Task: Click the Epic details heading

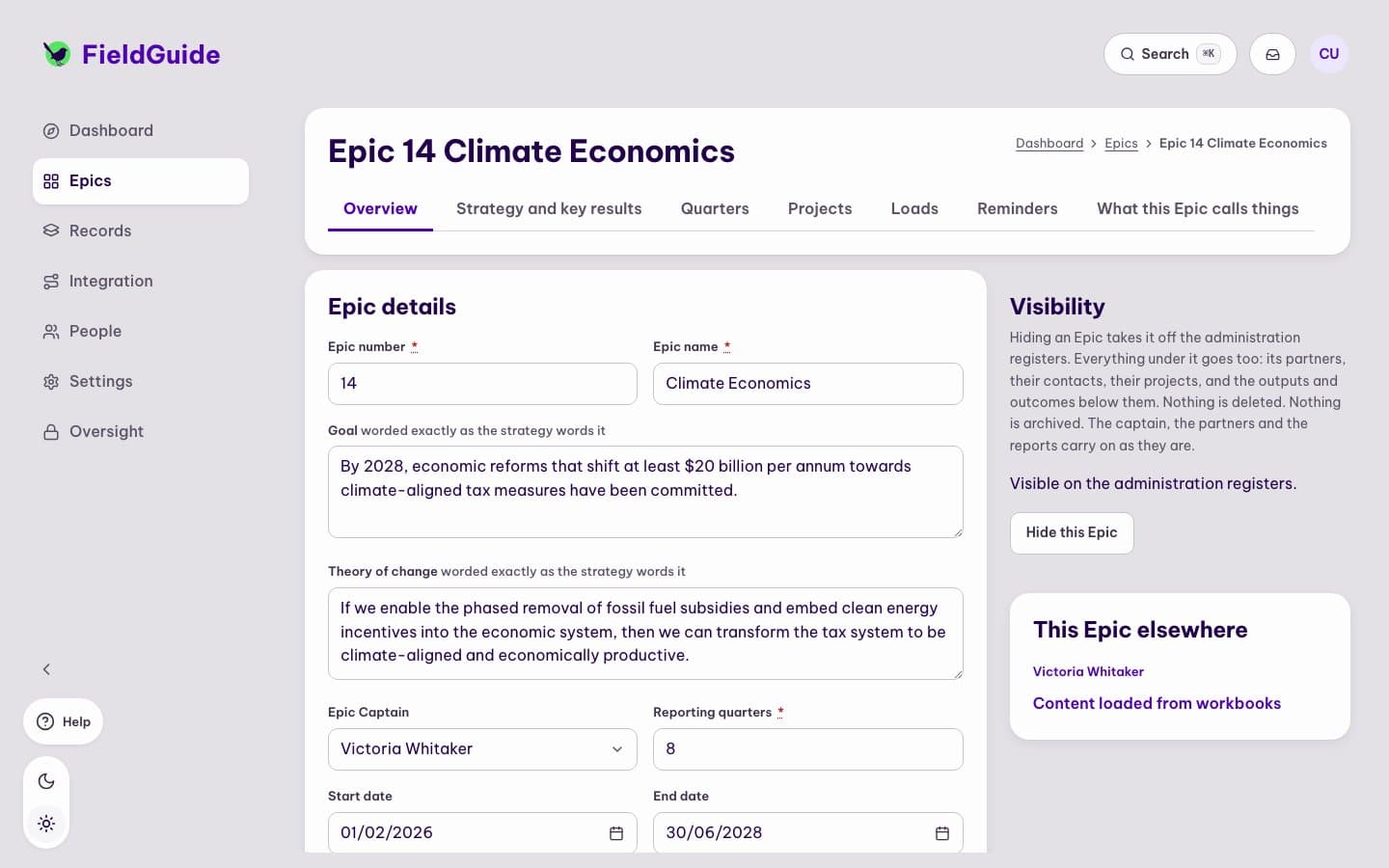Action: pos(392,307)
